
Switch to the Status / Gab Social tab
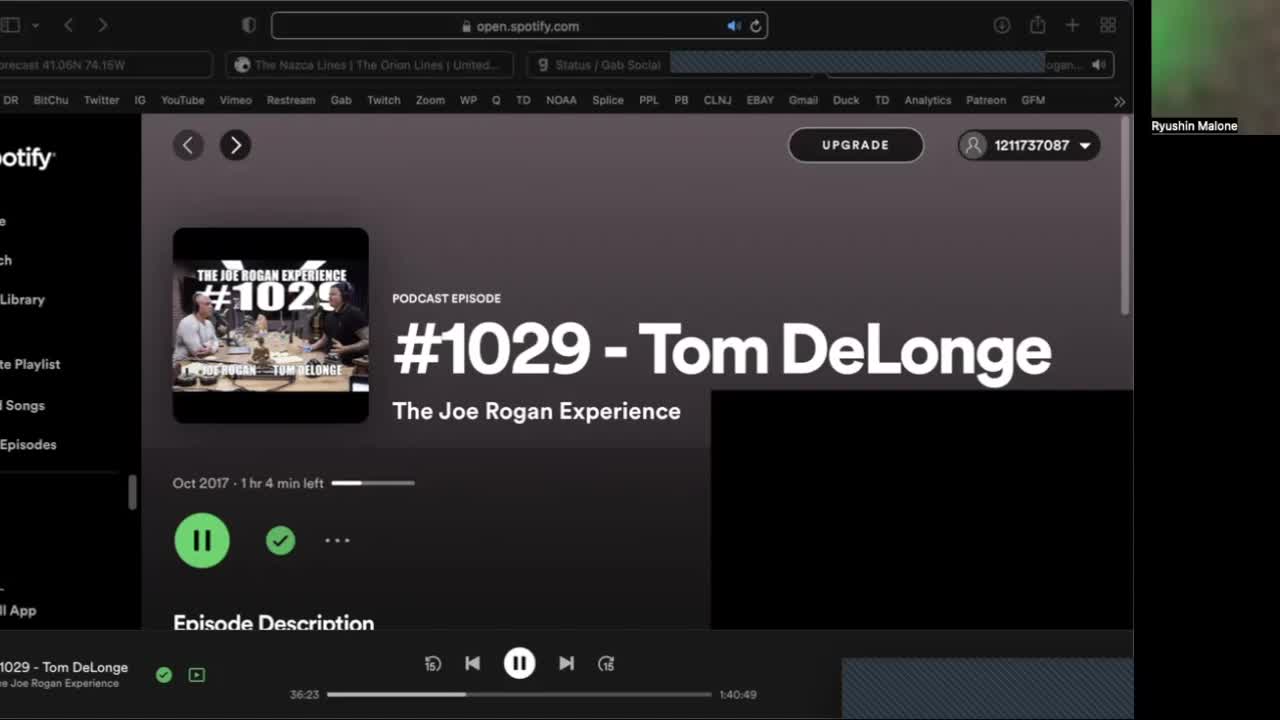pyautogui.click(x=598, y=65)
